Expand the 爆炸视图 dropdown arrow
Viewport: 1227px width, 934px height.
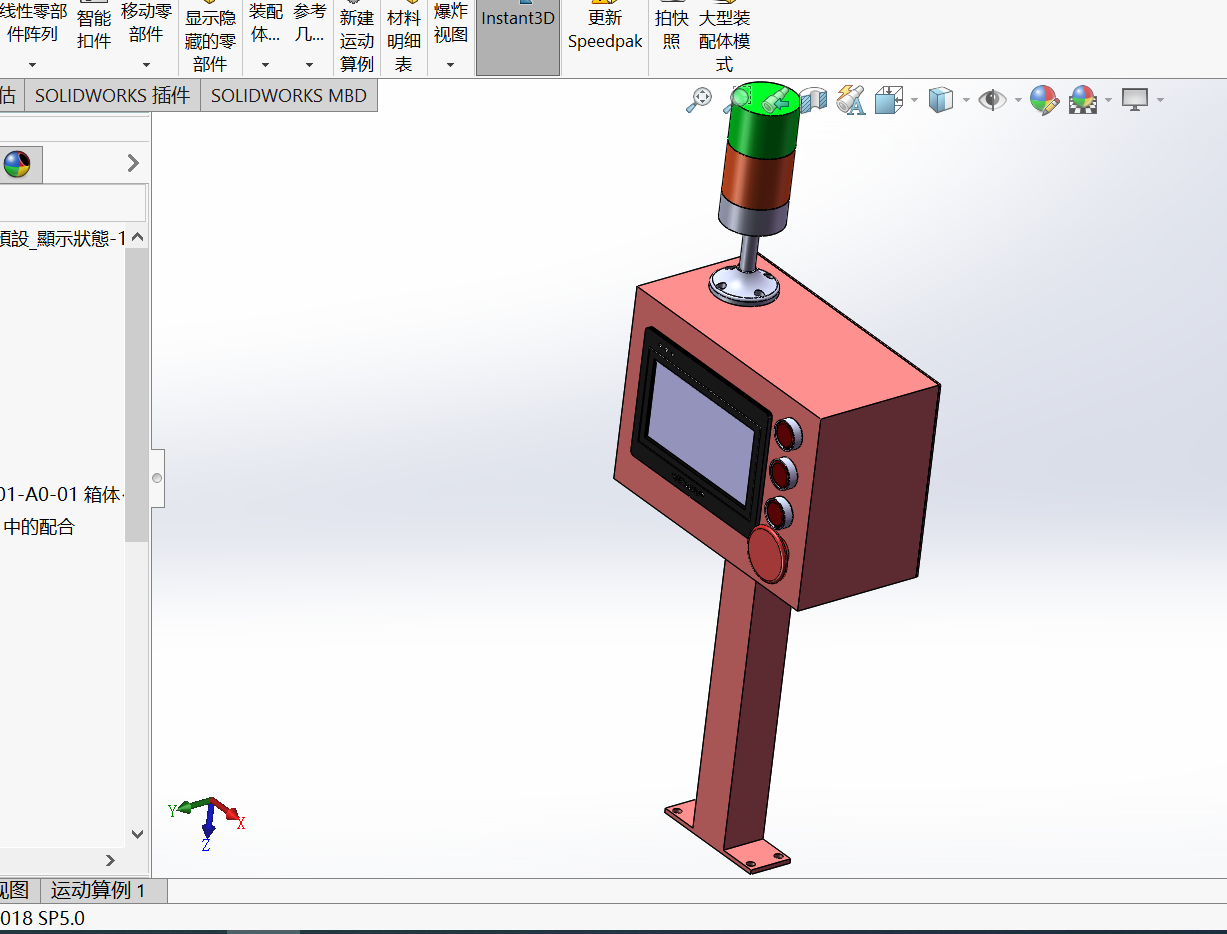[x=450, y=65]
